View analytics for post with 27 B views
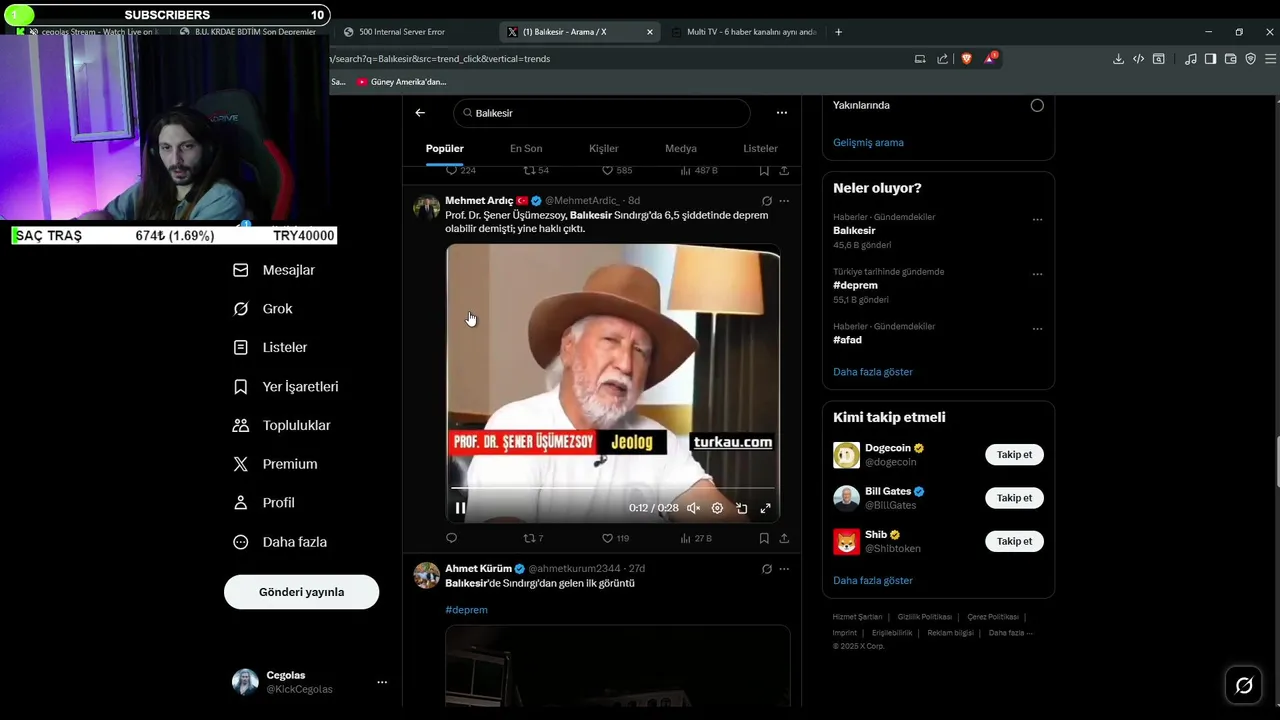Viewport: 1280px width, 720px height. pos(696,538)
